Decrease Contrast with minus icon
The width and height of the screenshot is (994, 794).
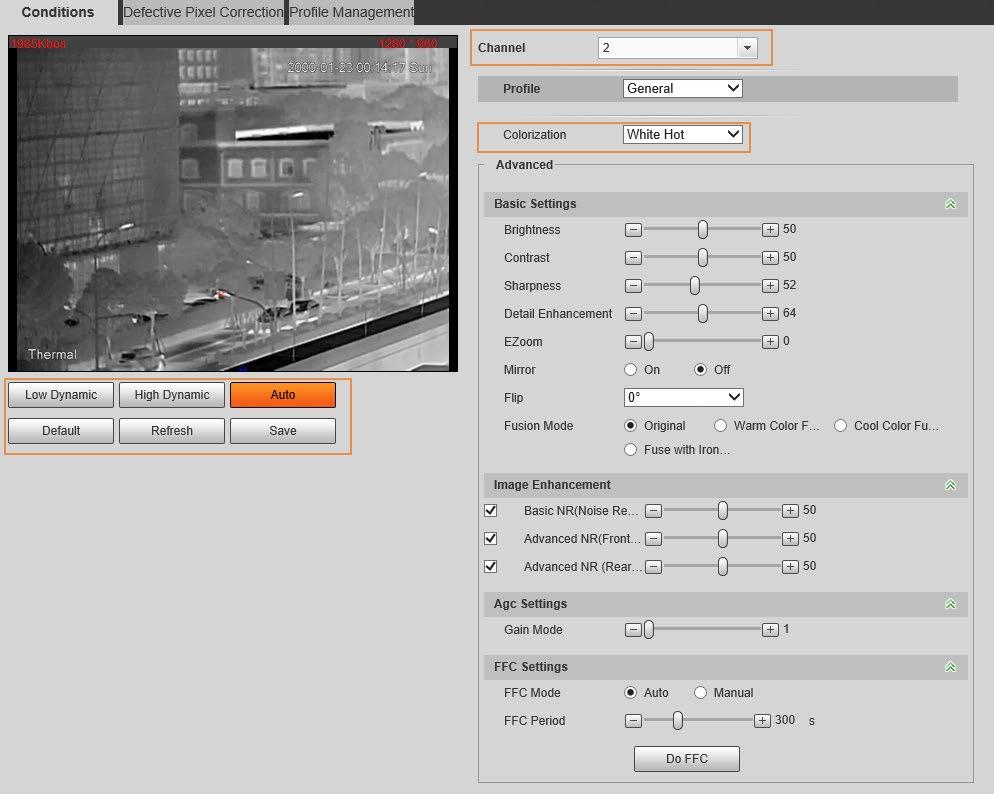tap(633, 257)
